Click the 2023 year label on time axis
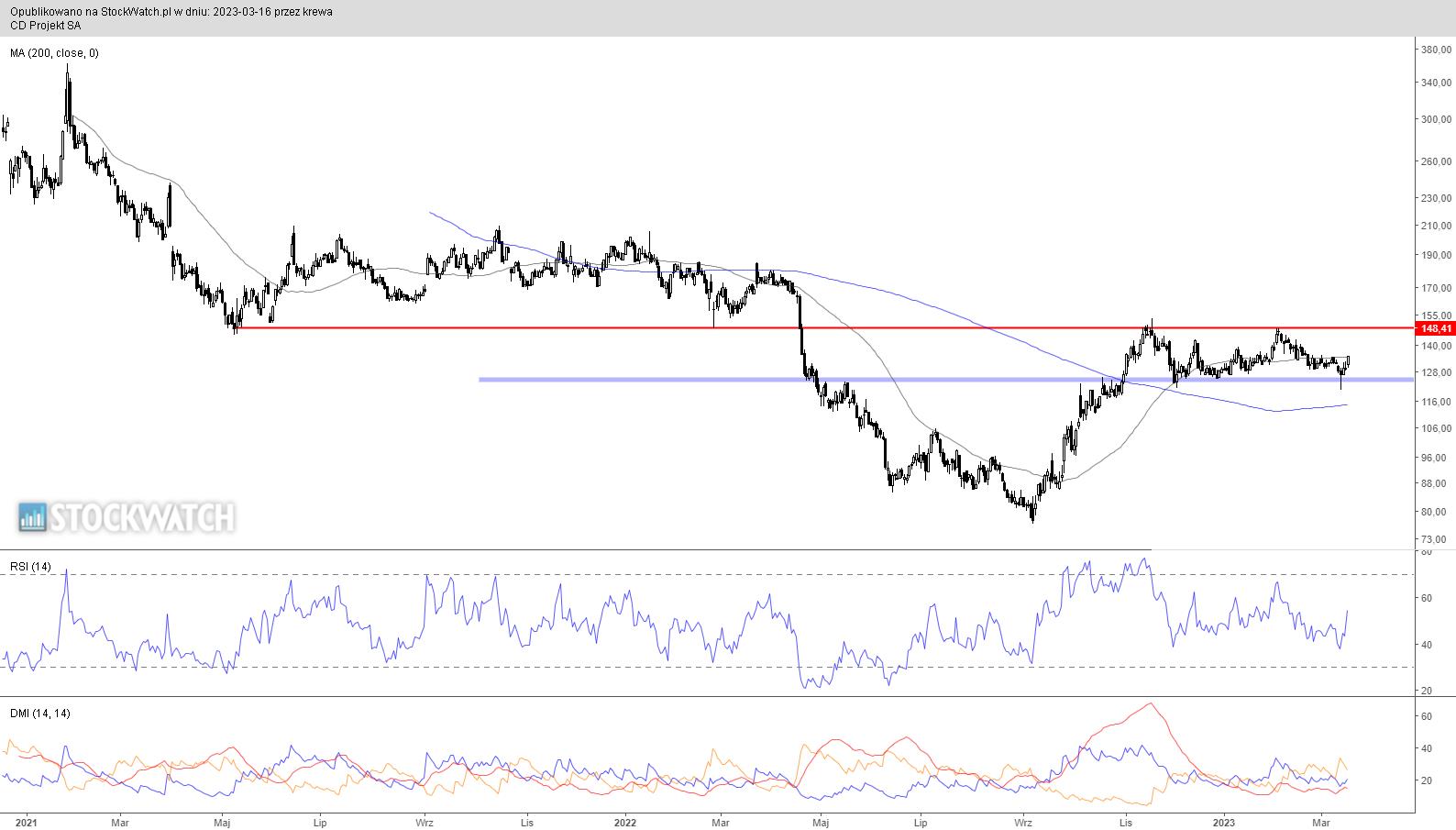 coord(1224,823)
